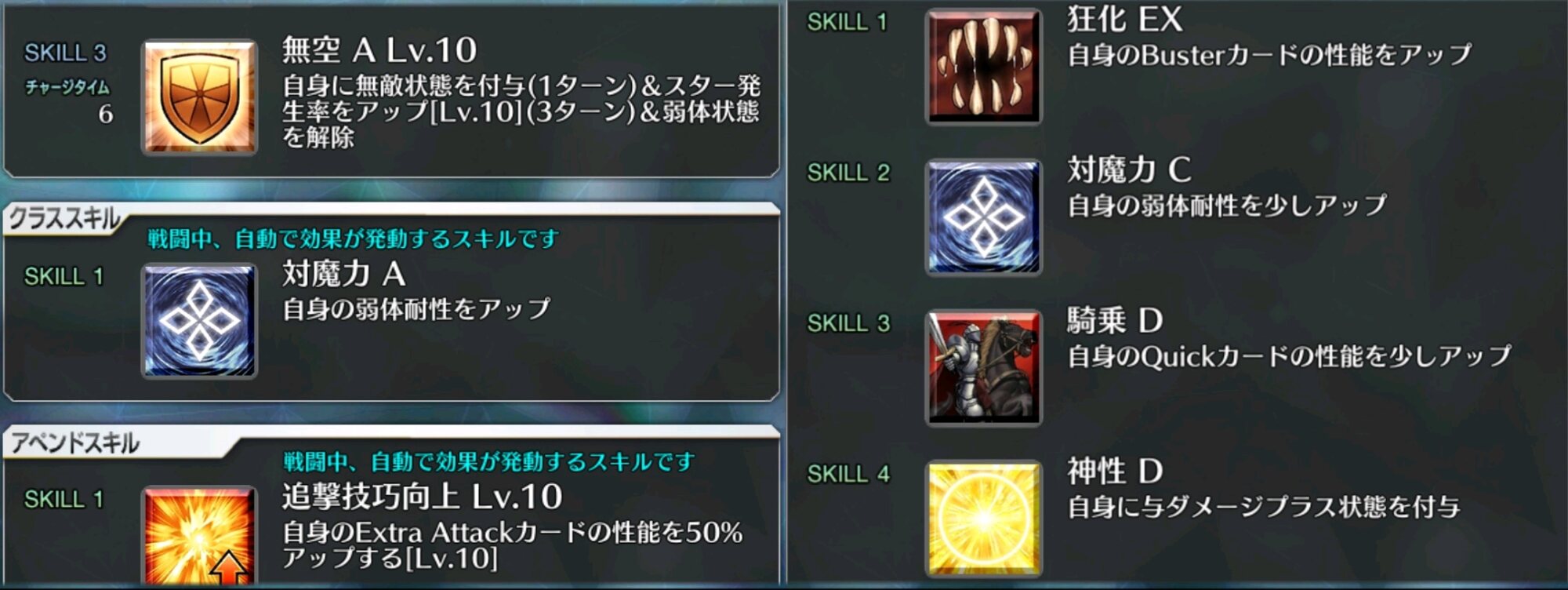Select the 対魔力 A blue diamond icon
1568x590 pixels.
(199, 321)
